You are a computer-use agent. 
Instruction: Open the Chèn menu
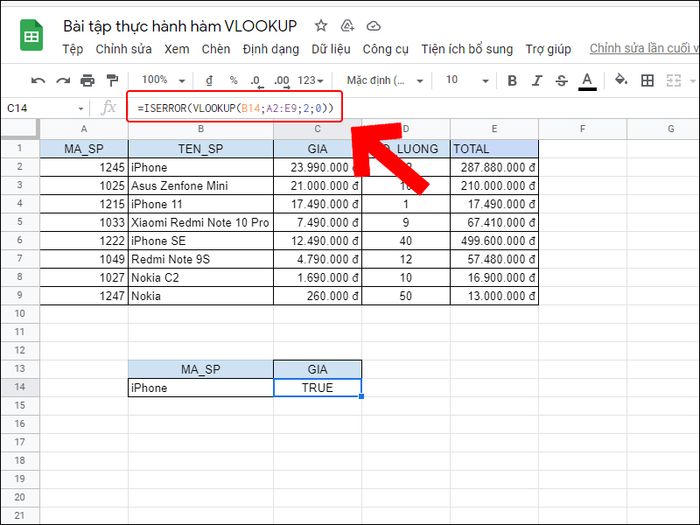point(216,49)
